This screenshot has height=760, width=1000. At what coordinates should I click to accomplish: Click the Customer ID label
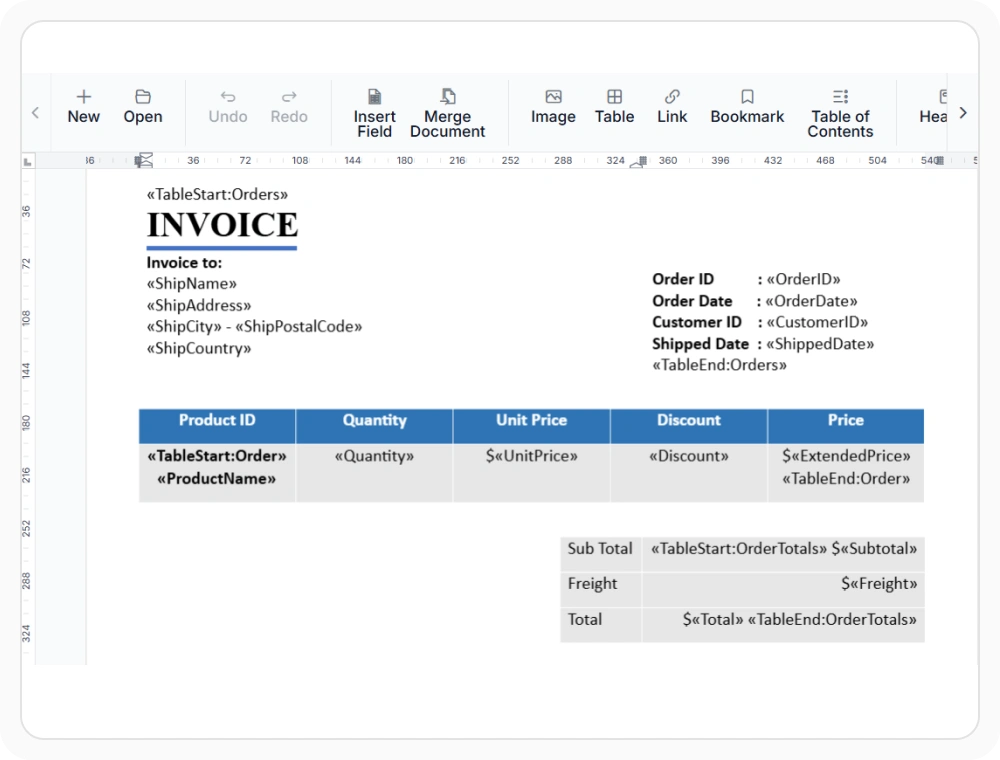click(x=697, y=322)
